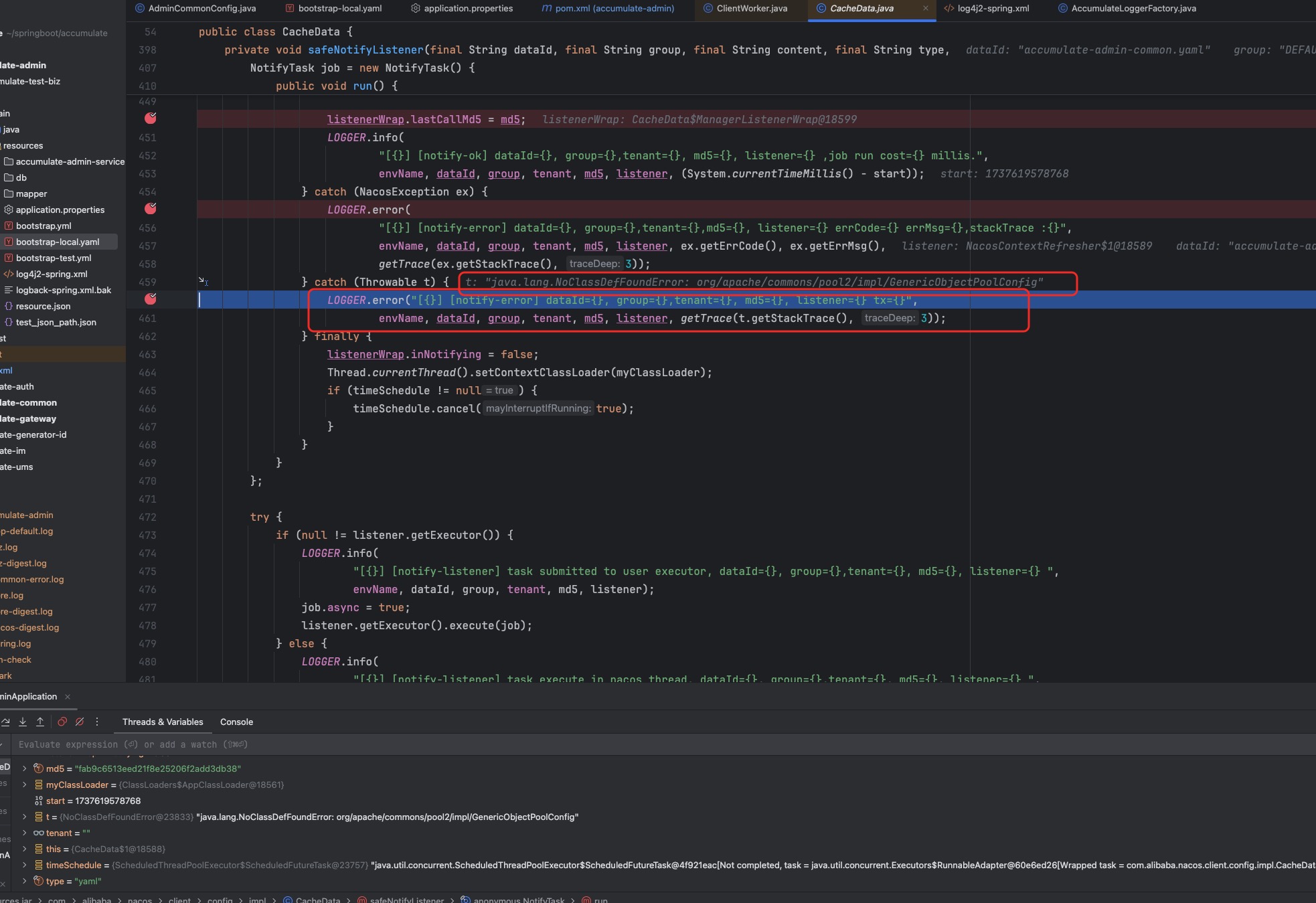Click the mayInterruptIfRunning parameter hint
This screenshot has width=1316, height=903.
pos(538,408)
